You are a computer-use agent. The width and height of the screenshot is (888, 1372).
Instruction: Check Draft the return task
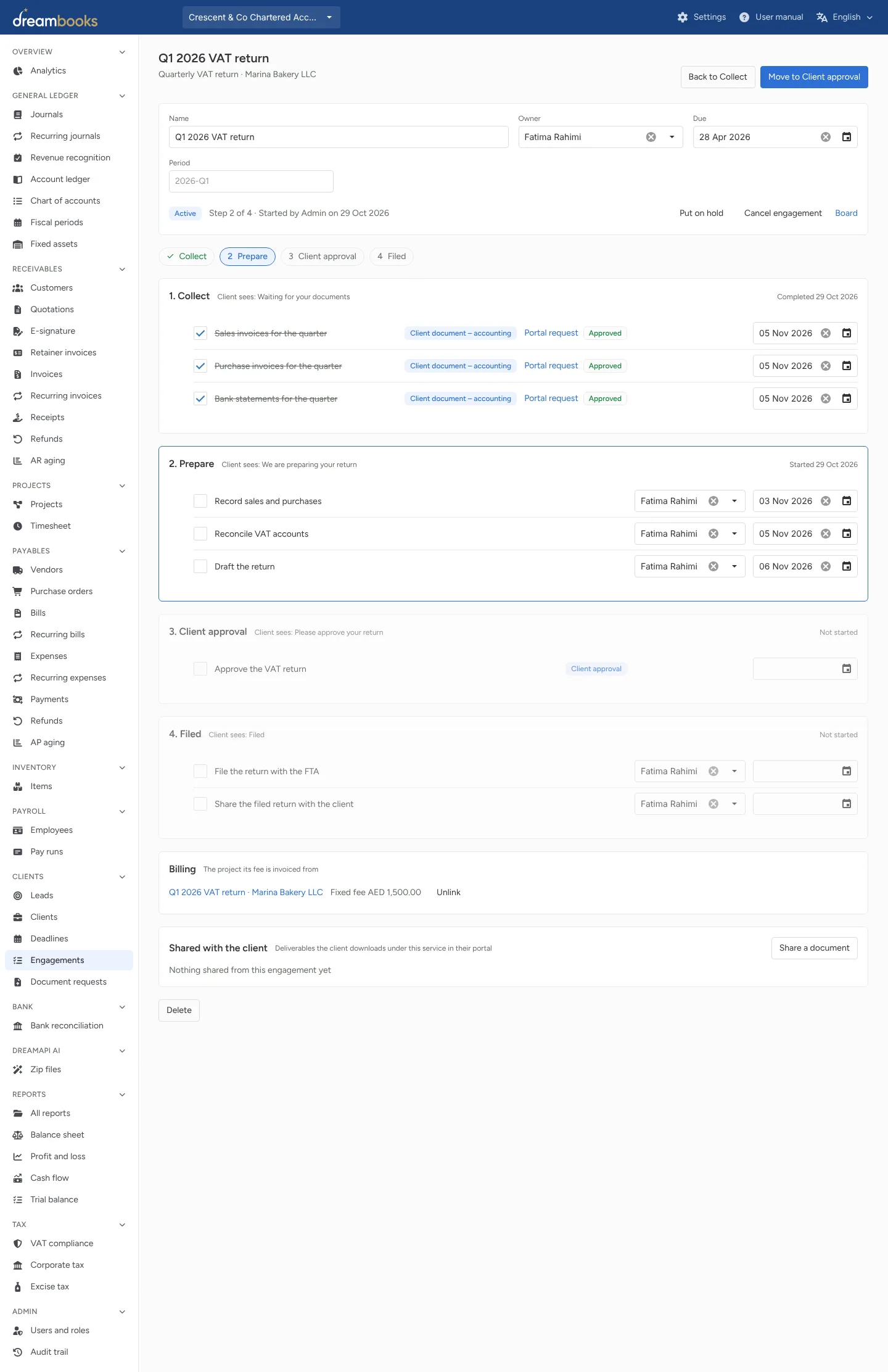click(x=200, y=566)
